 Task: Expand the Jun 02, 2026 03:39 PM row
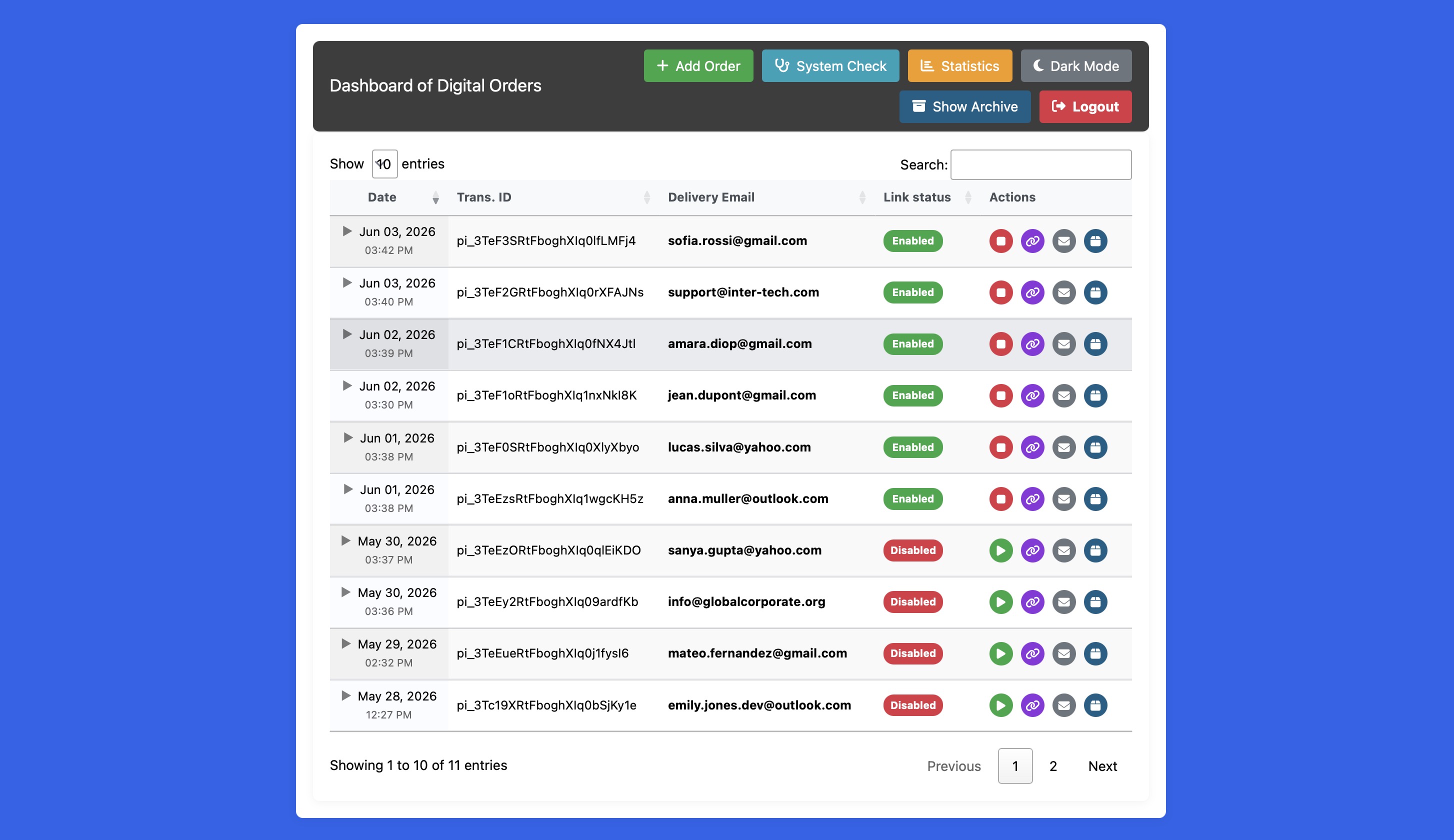pyautogui.click(x=346, y=334)
